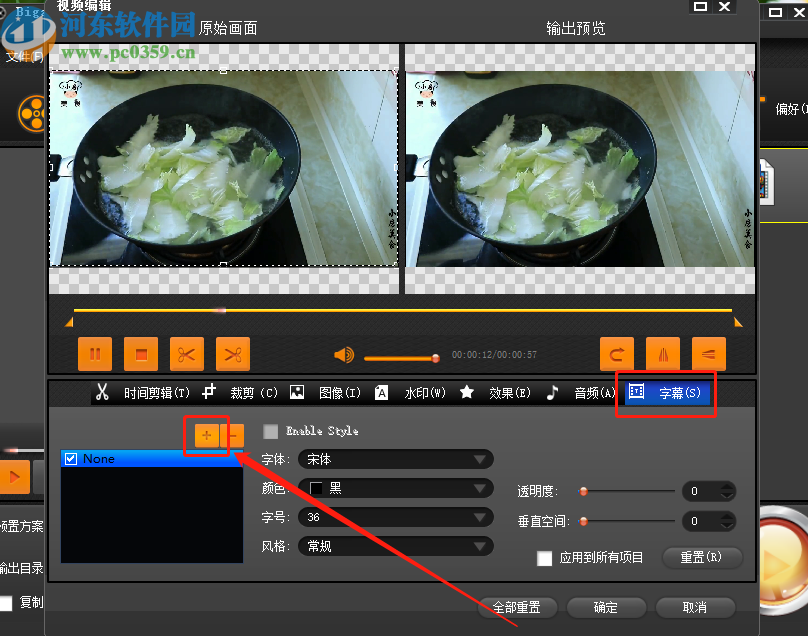This screenshot has height=636, width=808.
Task: Uncheck the None subtitle entry
Action: (x=70, y=458)
